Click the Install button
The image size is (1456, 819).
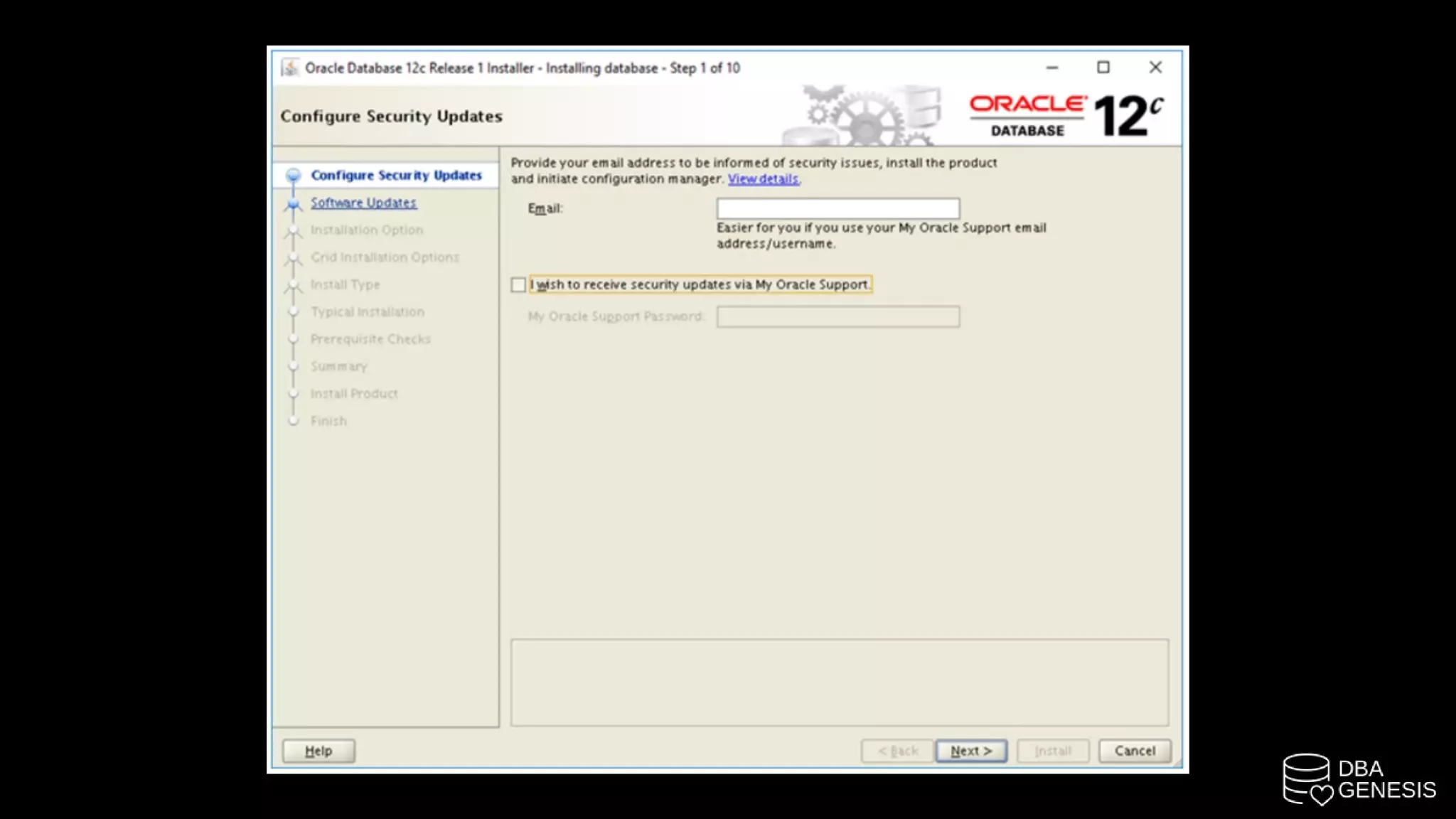click(x=1052, y=751)
